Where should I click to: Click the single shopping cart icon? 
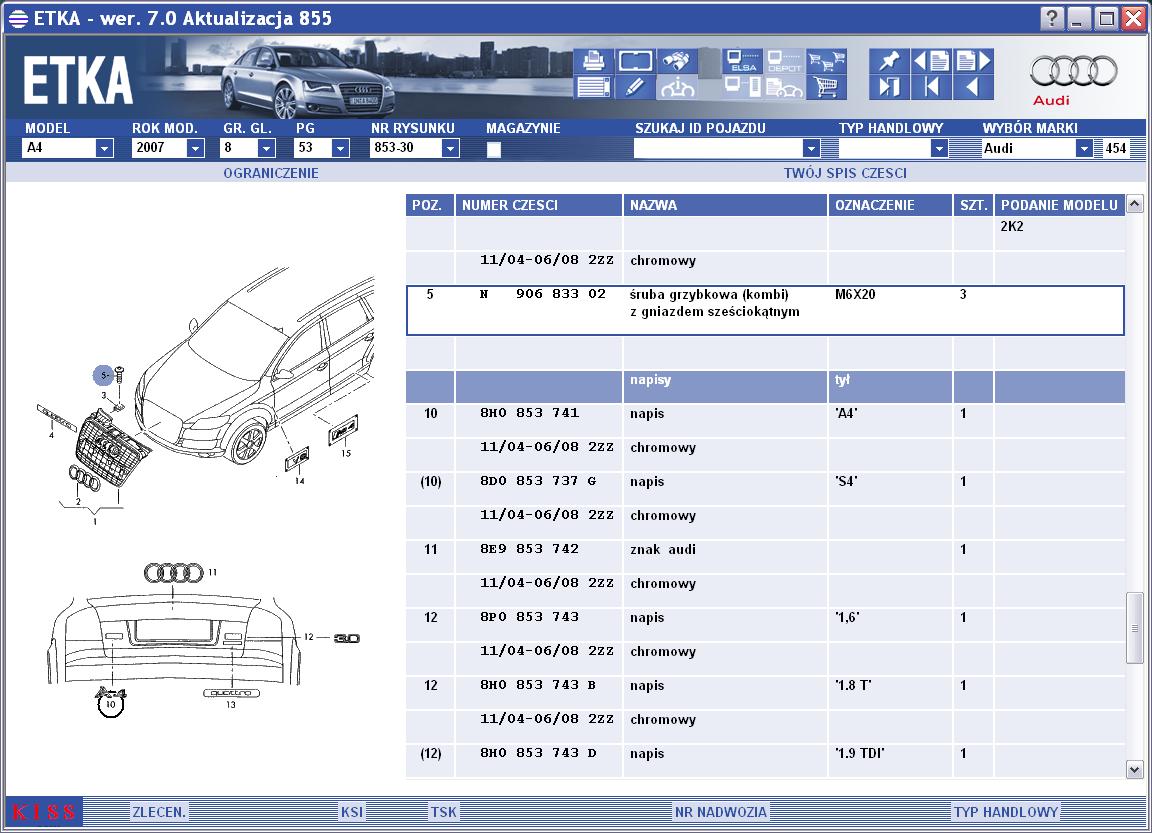click(827, 87)
